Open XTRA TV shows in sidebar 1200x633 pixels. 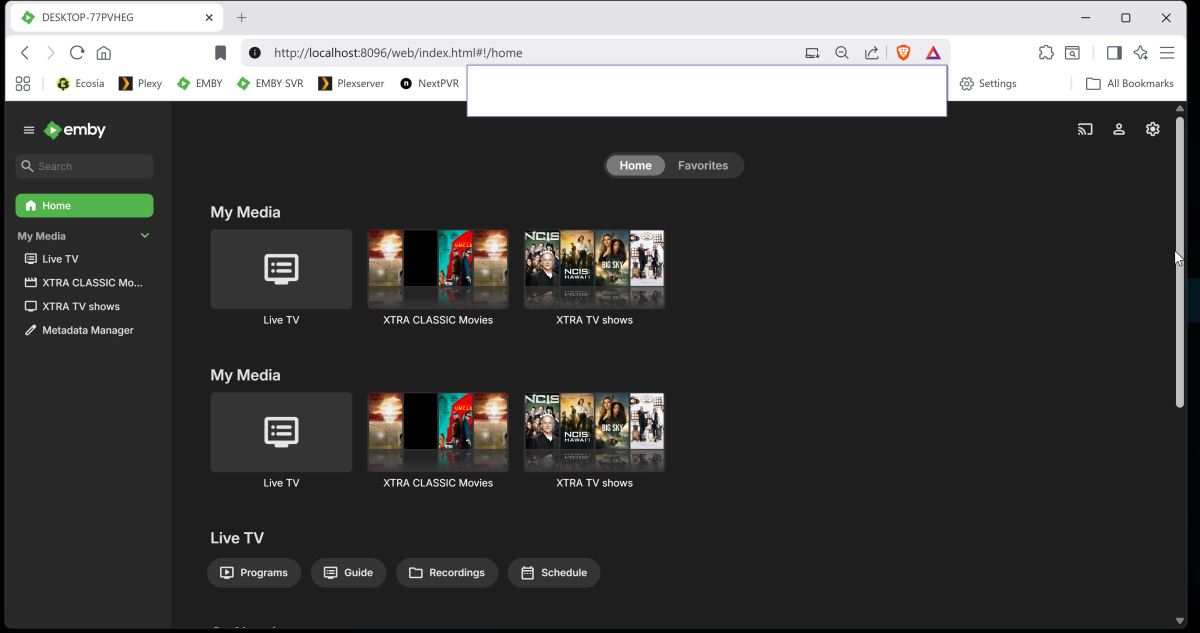tap(84, 307)
